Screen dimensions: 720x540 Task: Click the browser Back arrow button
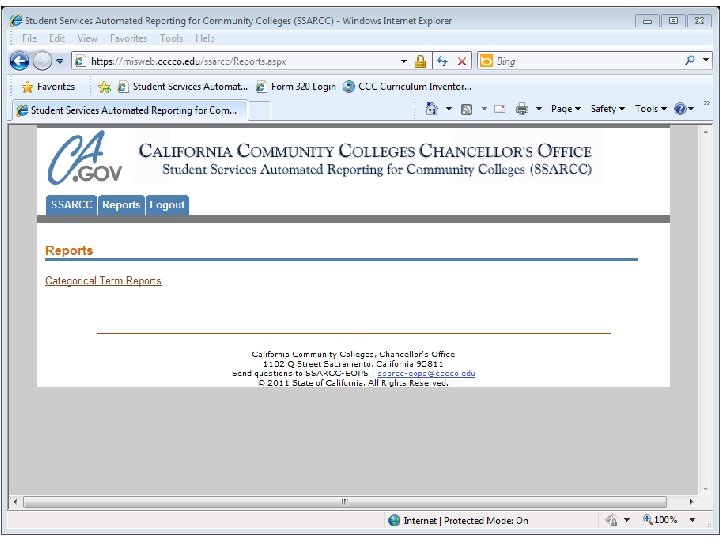point(19,61)
